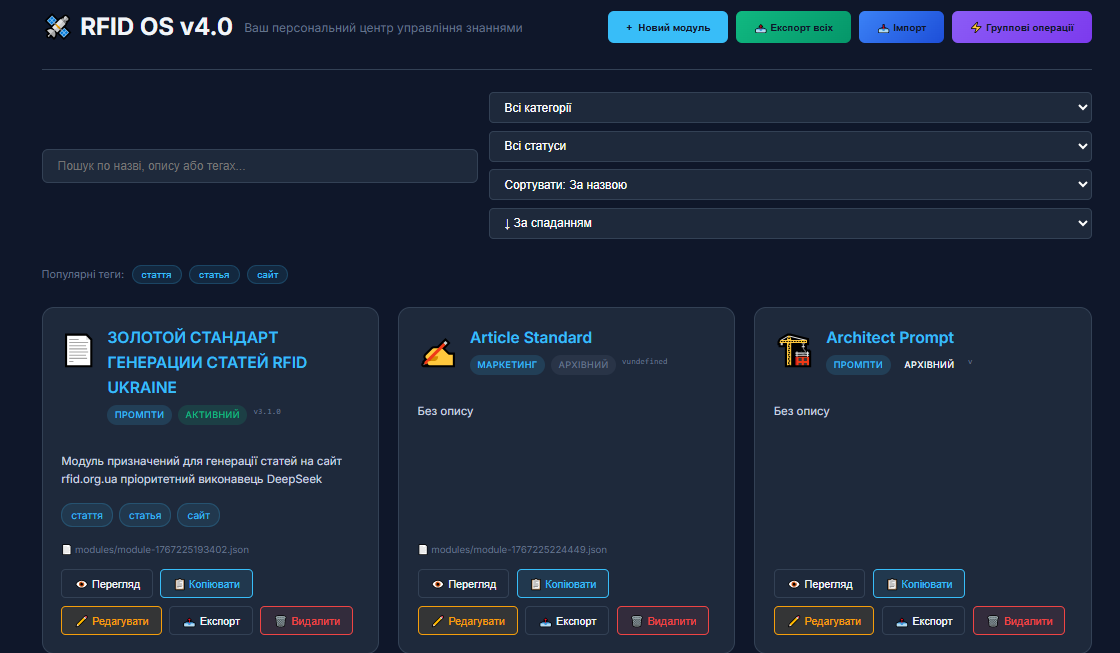This screenshot has height=653, width=1120.
Task: Click the file icon next to module-1767225193402.json
Action: (66, 549)
